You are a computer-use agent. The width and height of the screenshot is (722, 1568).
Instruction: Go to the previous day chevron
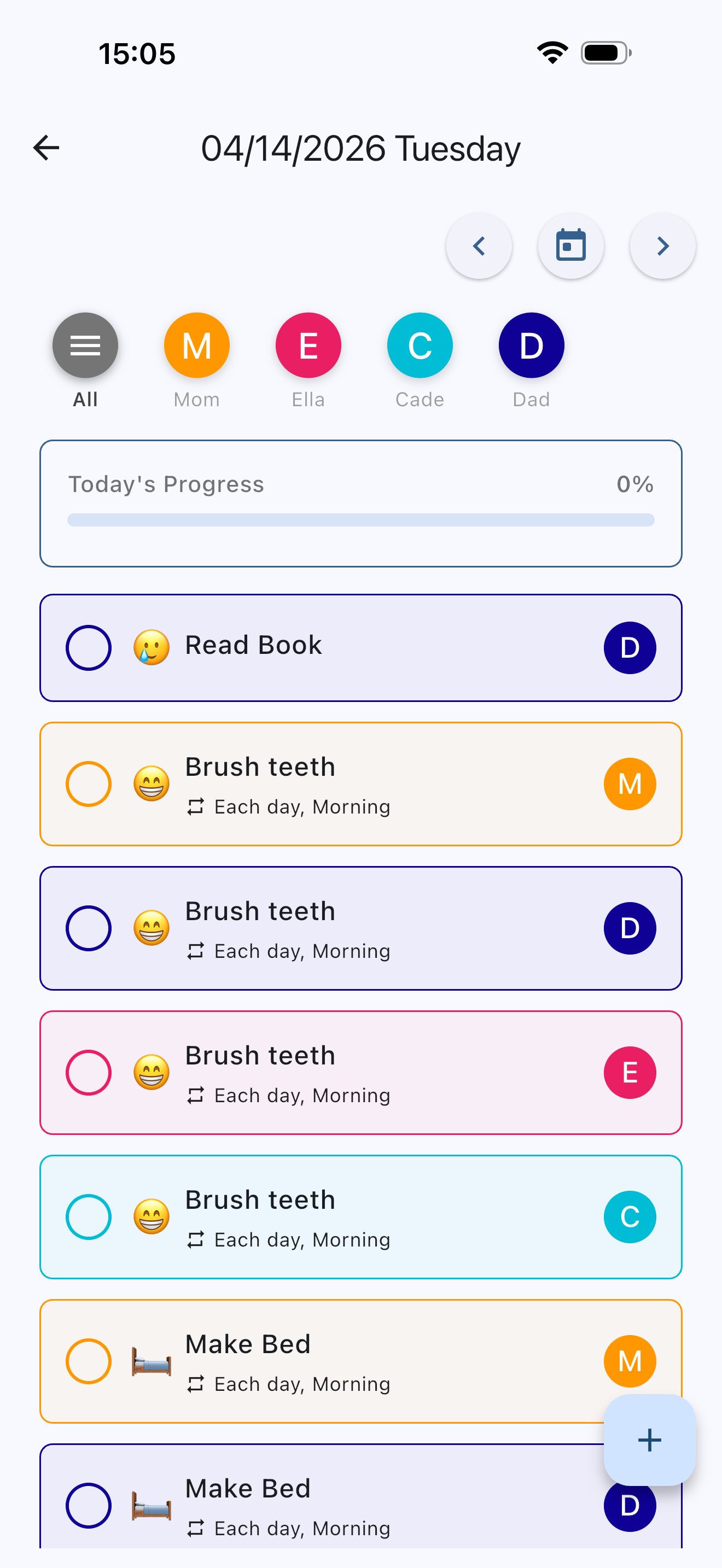click(479, 246)
